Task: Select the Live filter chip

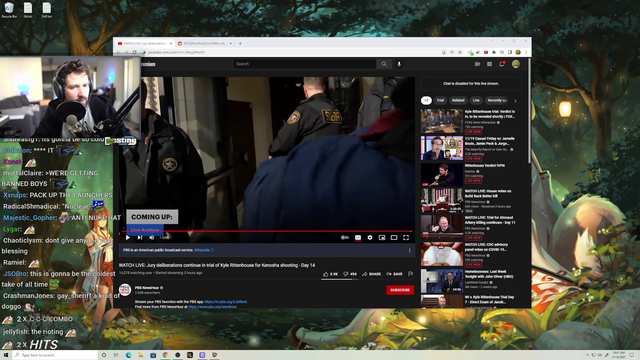Action: click(x=476, y=100)
